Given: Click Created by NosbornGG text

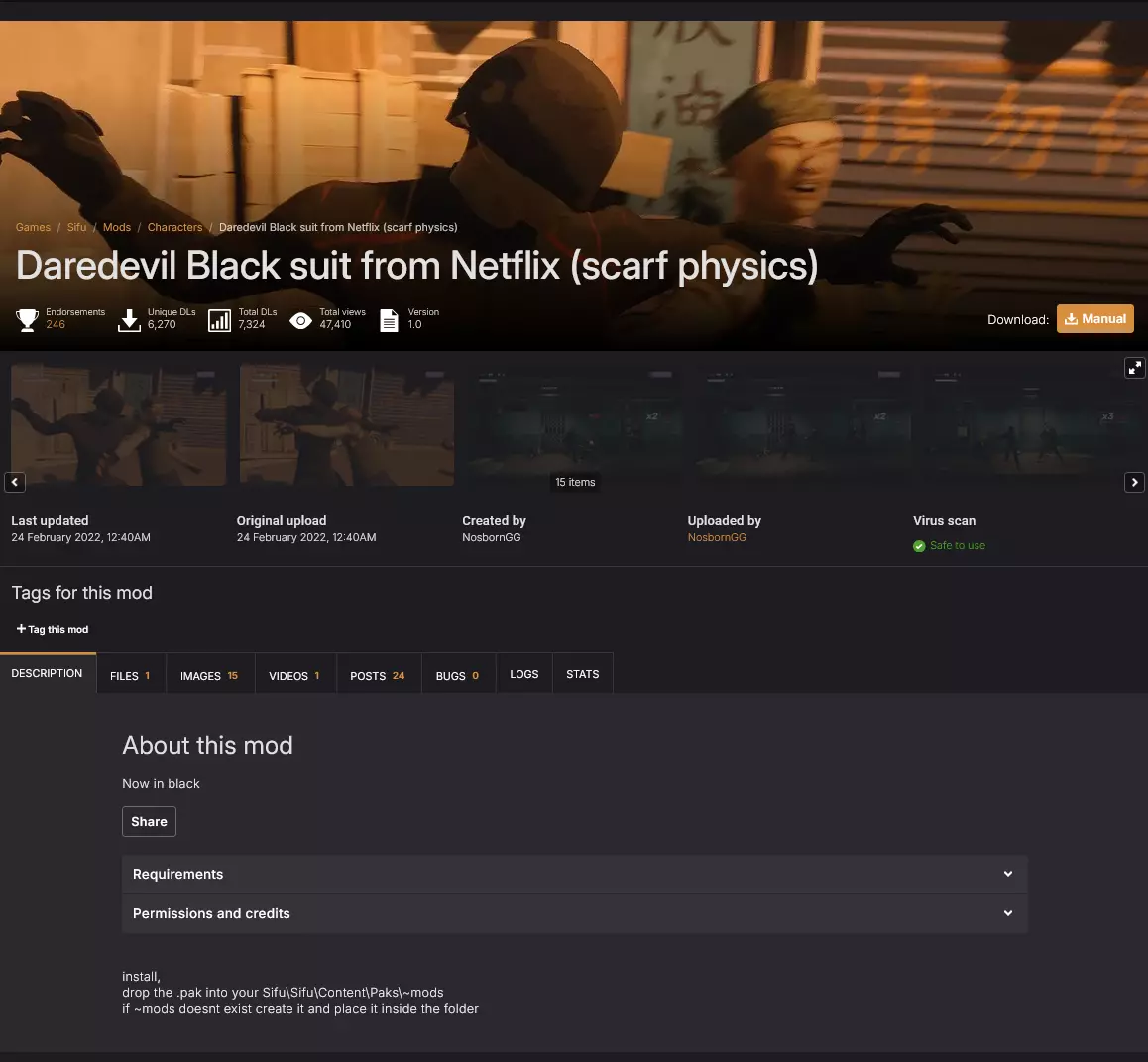Looking at the screenshot, I should (x=492, y=537).
